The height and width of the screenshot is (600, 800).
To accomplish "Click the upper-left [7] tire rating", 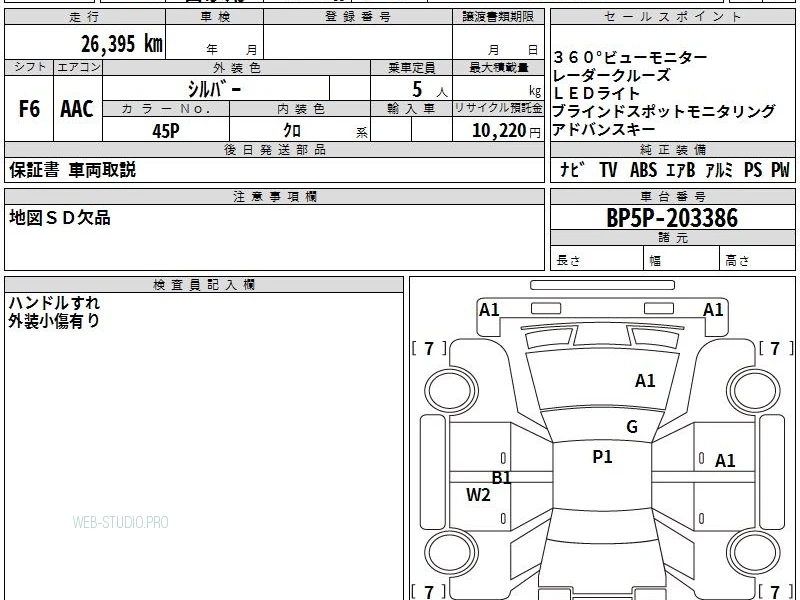I will 429,348.
